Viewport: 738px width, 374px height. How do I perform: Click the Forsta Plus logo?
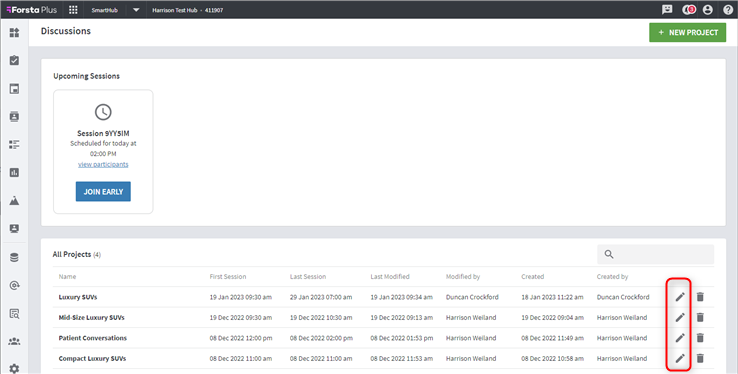pyautogui.click(x=32, y=10)
